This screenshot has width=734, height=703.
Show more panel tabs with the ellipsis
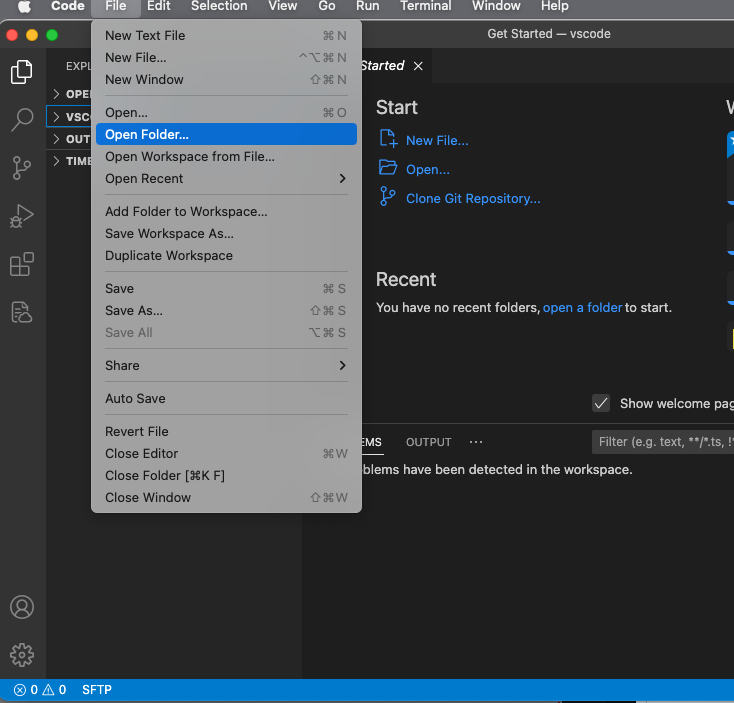(476, 442)
